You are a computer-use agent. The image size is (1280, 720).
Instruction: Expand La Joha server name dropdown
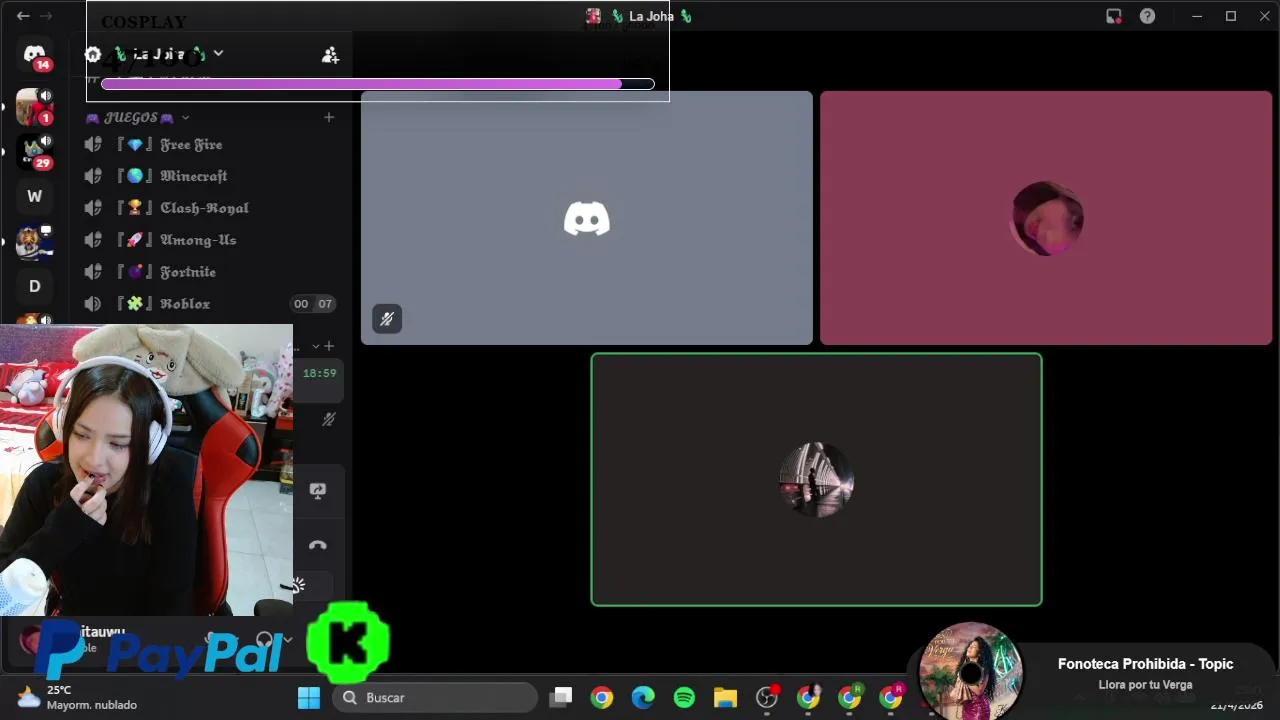click(x=218, y=54)
